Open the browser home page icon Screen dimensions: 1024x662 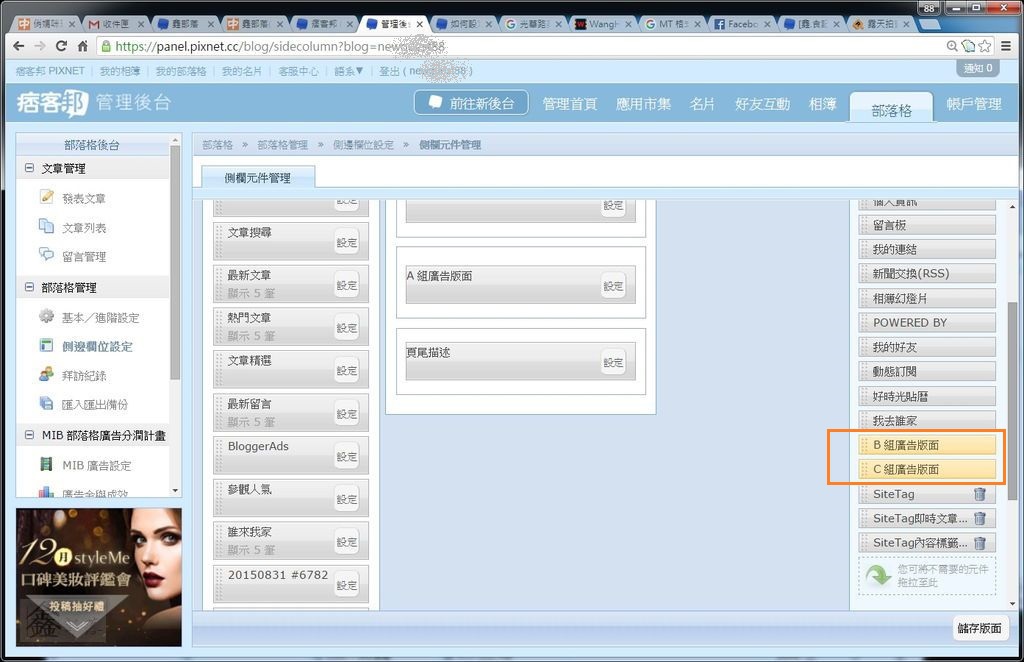[x=82, y=46]
